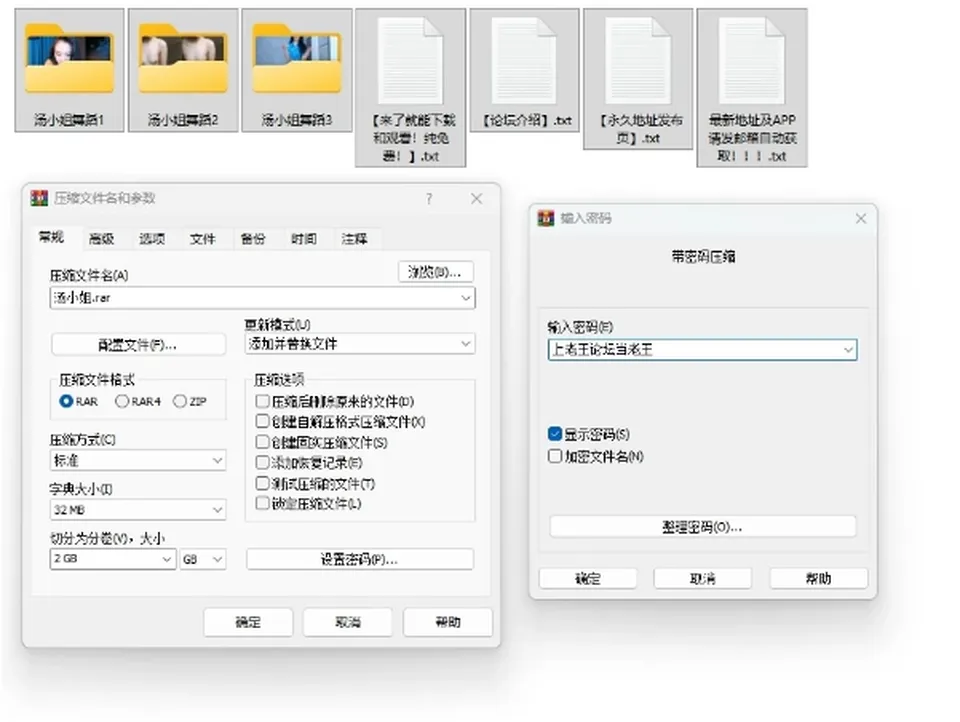The image size is (960, 722).
Task: Choose the ZIP archive format
Action: tap(179, 401)
